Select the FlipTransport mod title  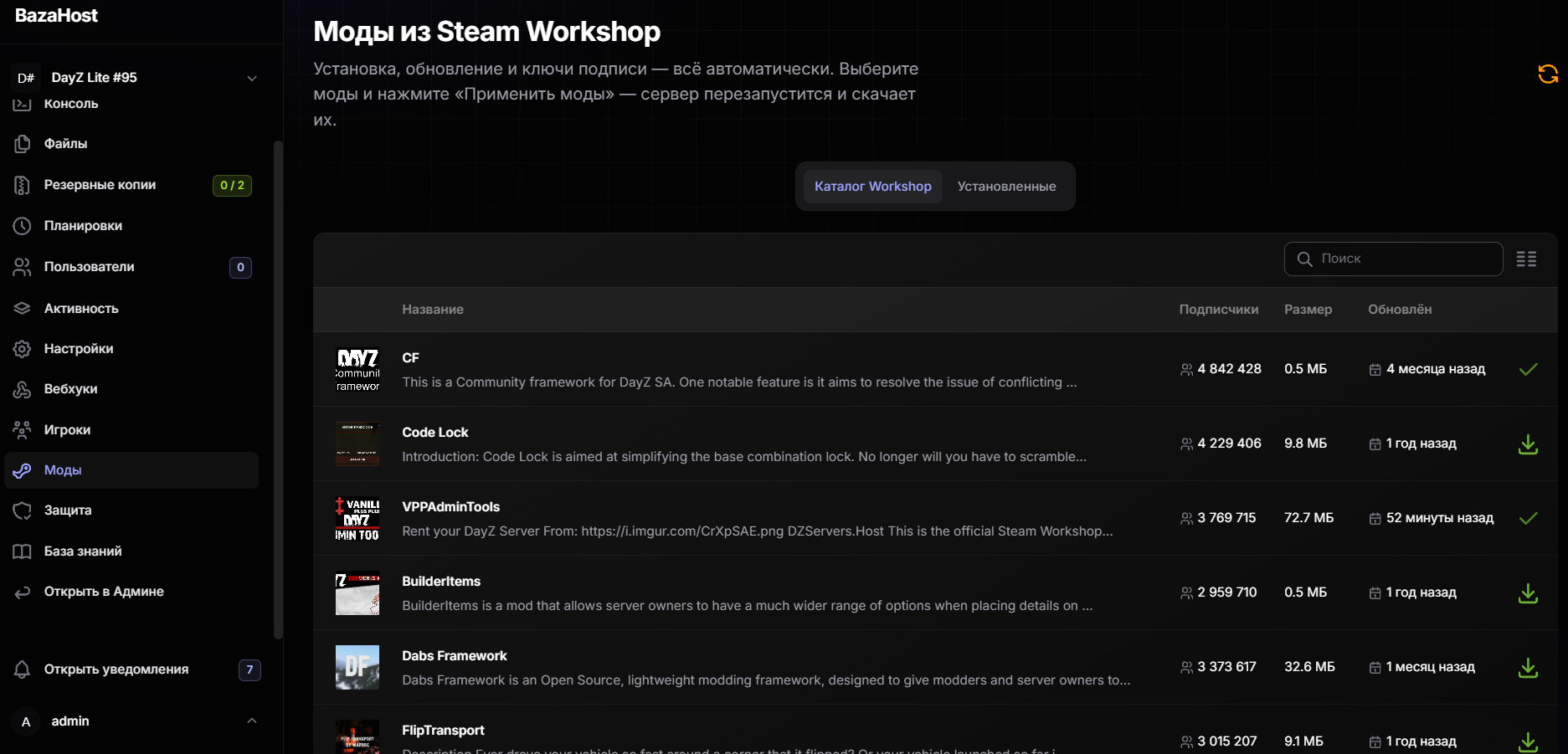click(443, 731)
